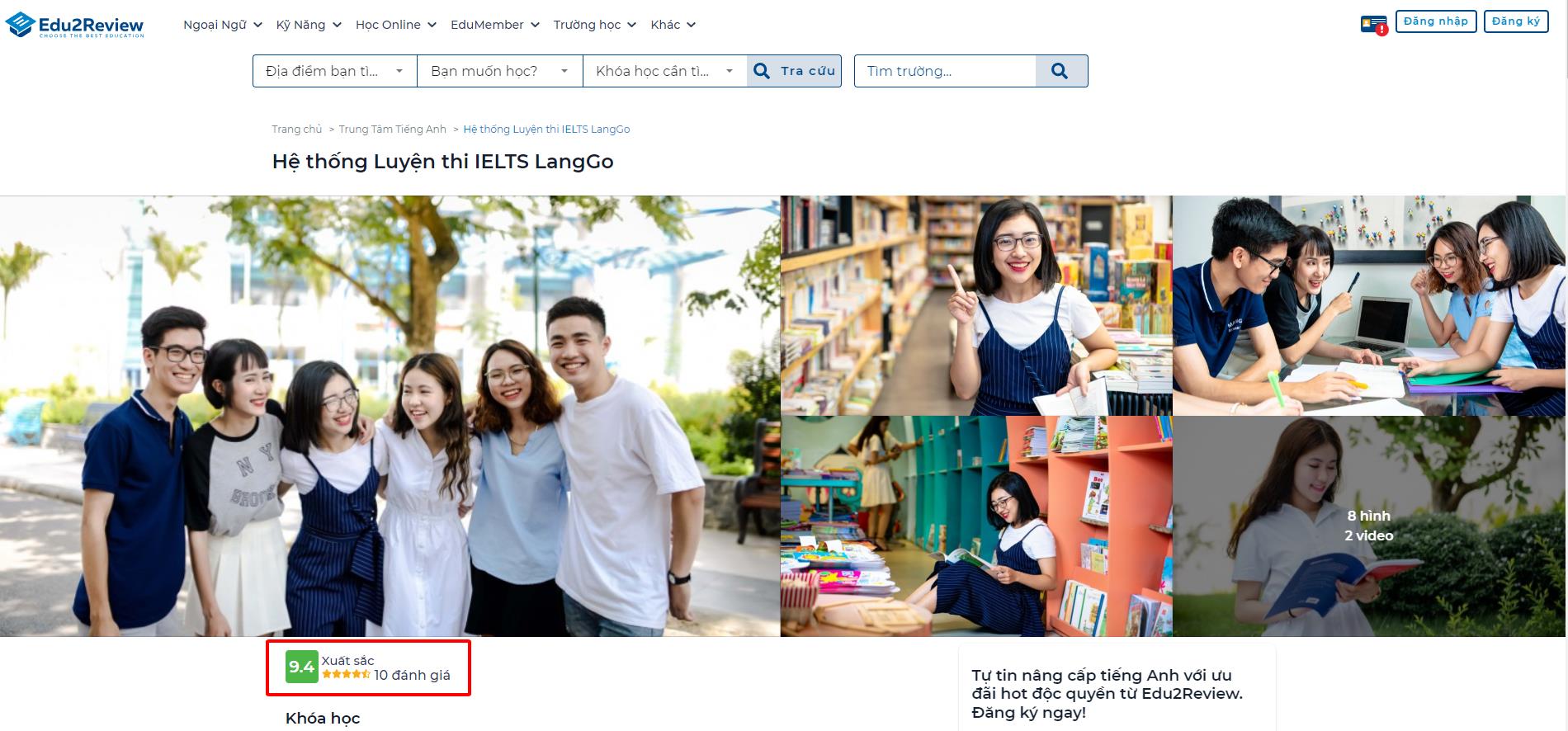Open the Học Online menu

[x=396, y=25]
